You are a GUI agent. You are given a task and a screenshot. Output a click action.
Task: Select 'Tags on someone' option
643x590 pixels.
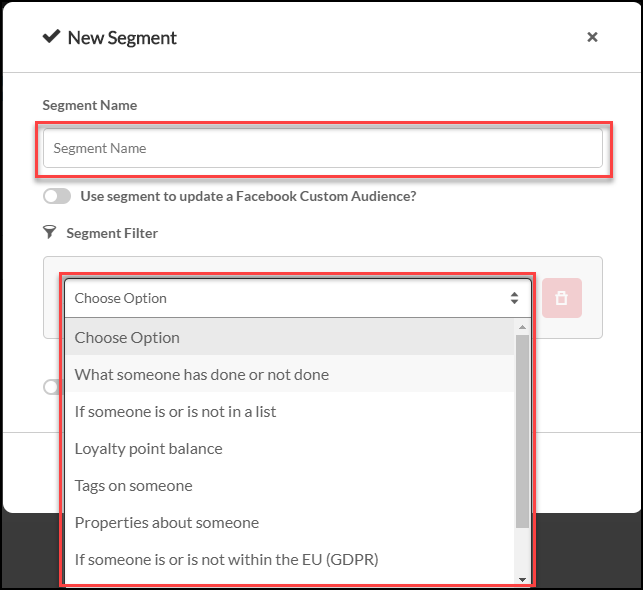(x=290, y=485)
